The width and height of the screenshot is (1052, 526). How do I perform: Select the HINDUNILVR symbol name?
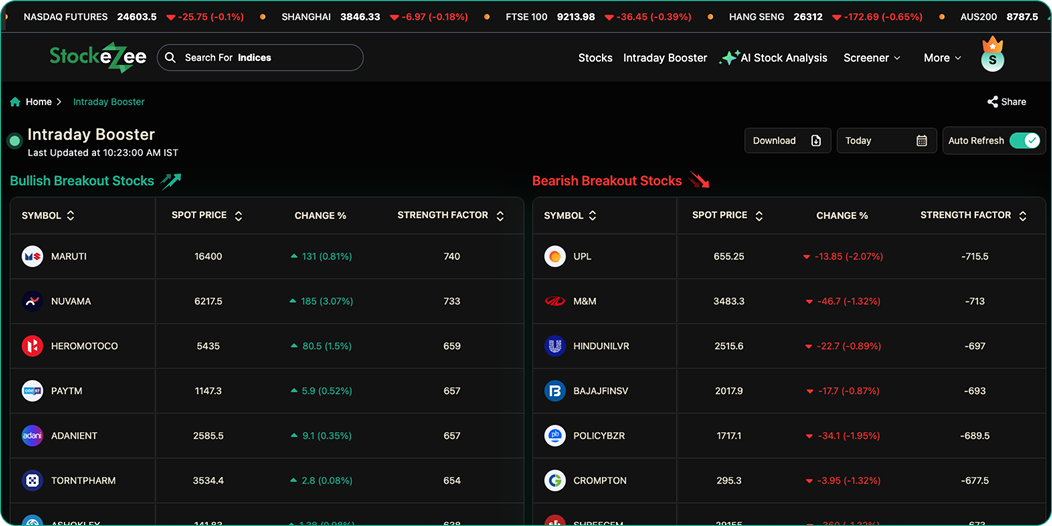(x=601, y=346)
